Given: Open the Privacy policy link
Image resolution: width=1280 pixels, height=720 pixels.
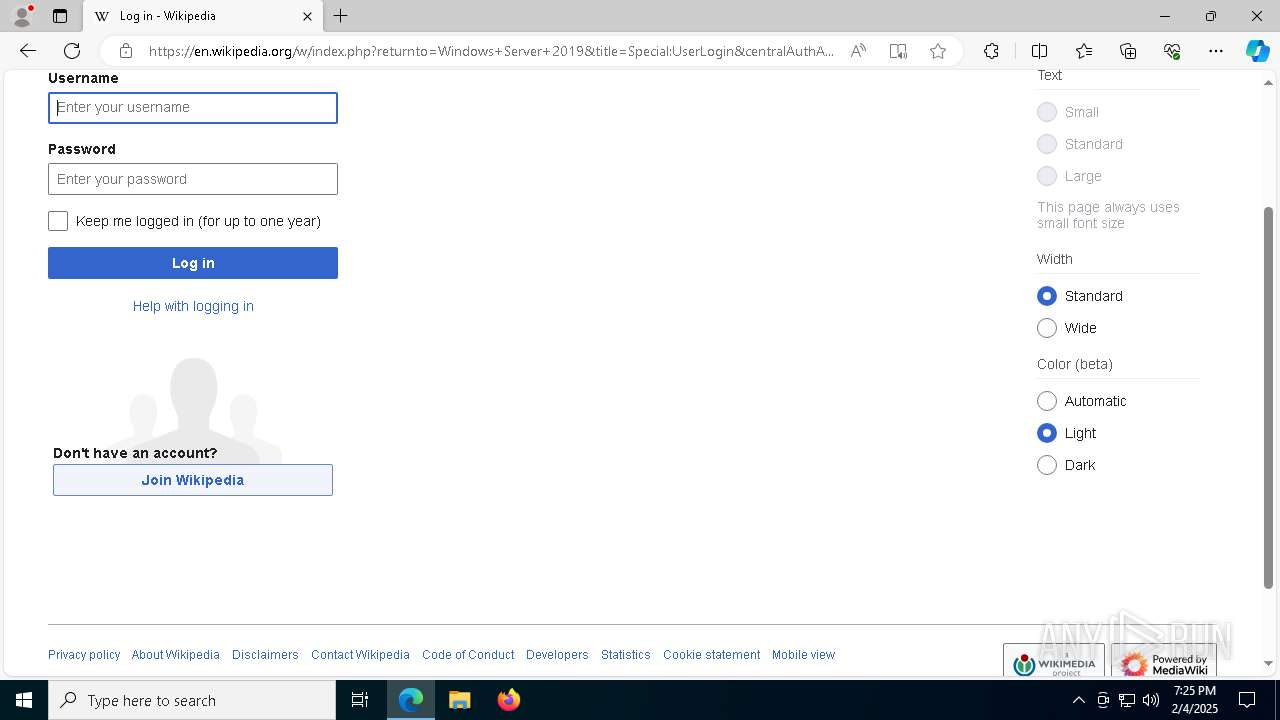Looking at the screenshot, I should pyautogui.click(x=84, y=655).
